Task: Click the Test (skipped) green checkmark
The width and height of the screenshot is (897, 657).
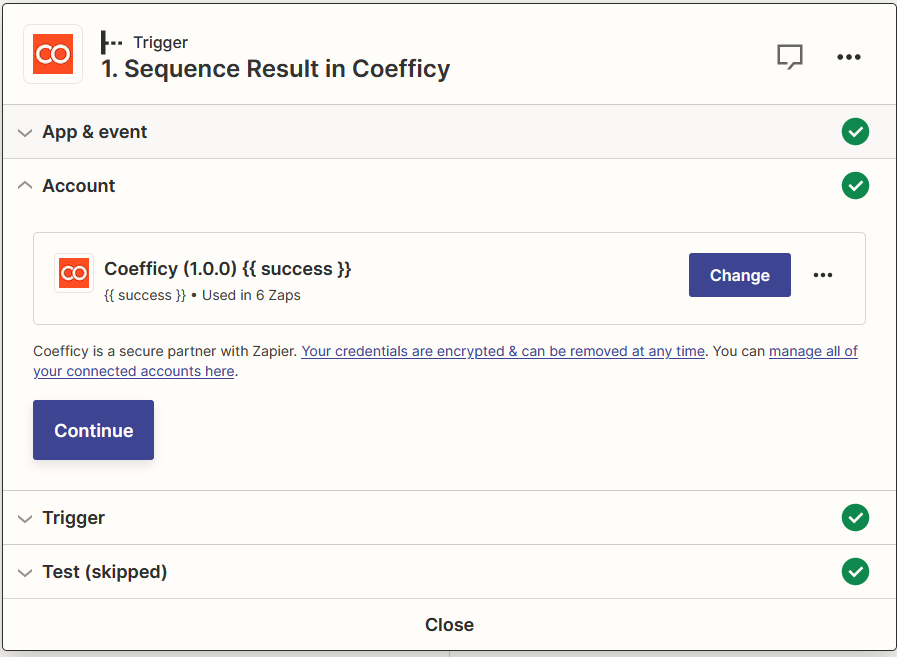Action: point(855,572)
